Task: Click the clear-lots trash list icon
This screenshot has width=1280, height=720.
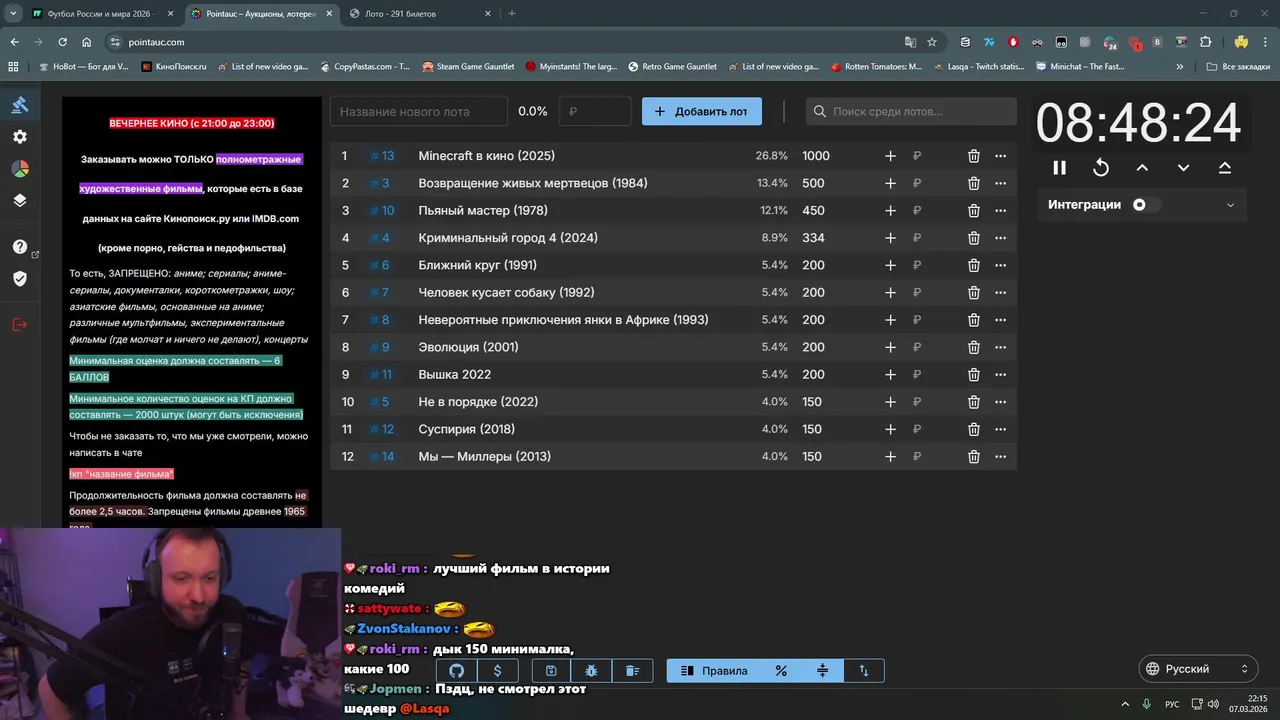Action: 632,671
